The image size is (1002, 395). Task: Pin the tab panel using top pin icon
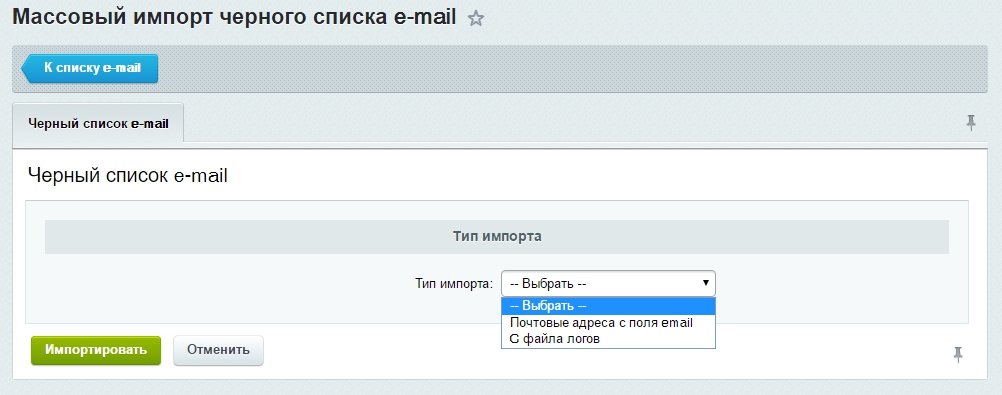[x=971, y=123]
